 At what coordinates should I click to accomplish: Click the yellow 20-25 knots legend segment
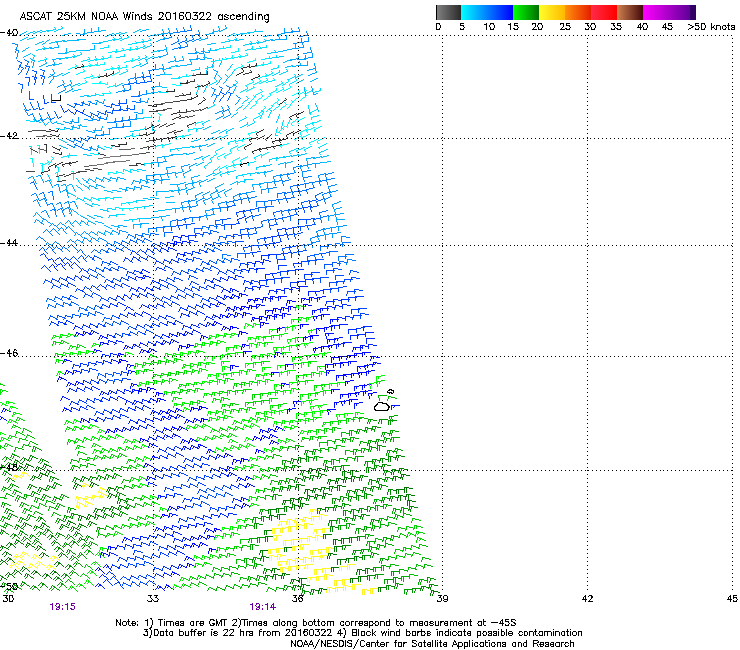click(x=552, y=12)
